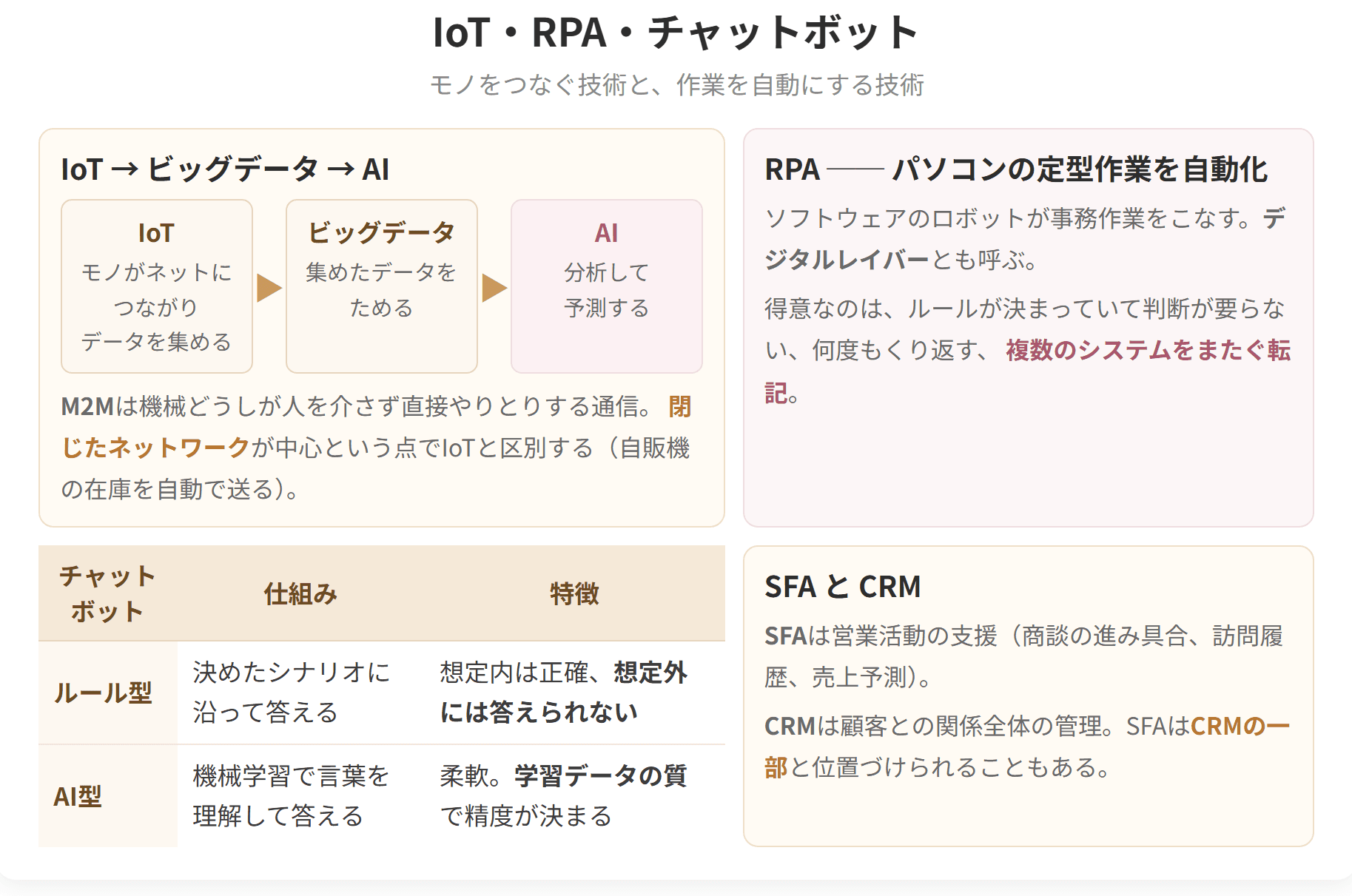Select the flow card reading "モノがネットに つながり データを集める"
Image resolution: width=1352 pixels, height=896 pixels.
[x=157, y=286]
